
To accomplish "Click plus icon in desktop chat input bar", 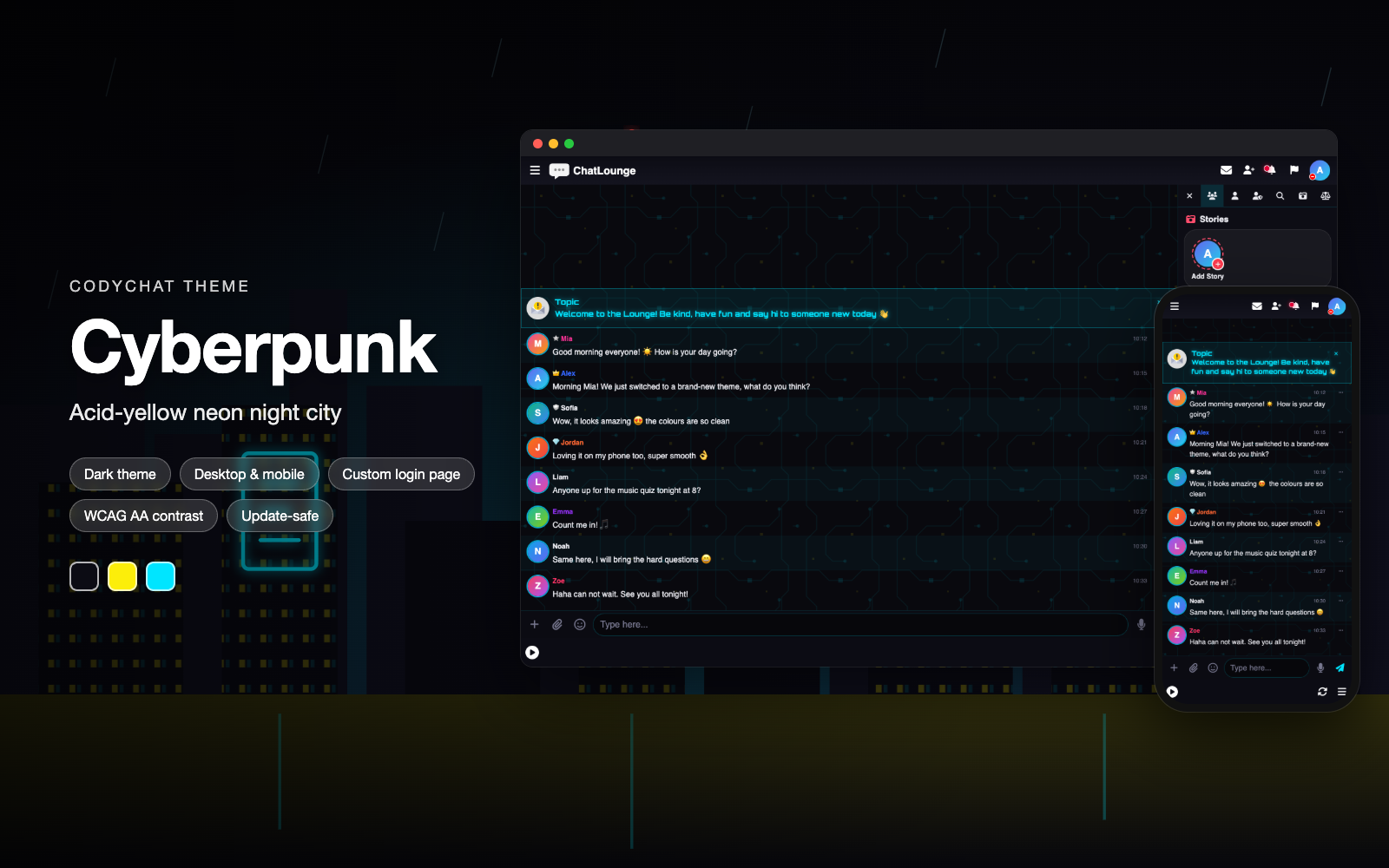I will coord(535,624).
